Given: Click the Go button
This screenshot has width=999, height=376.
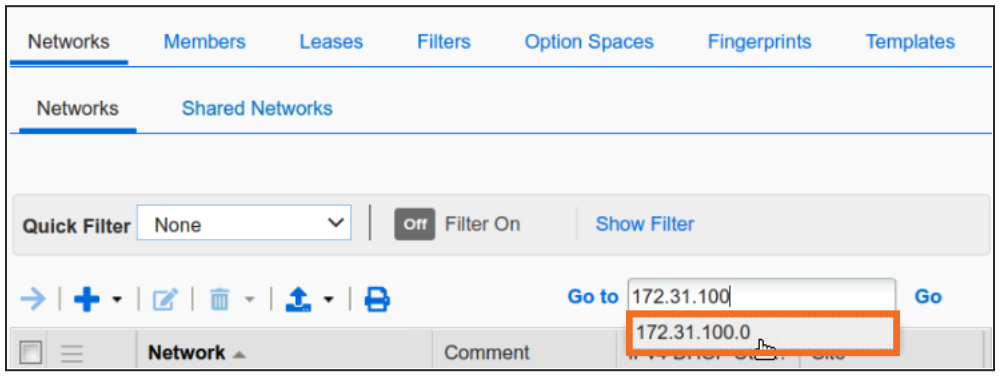Looking at the screenshot, I should click(928, 297).
